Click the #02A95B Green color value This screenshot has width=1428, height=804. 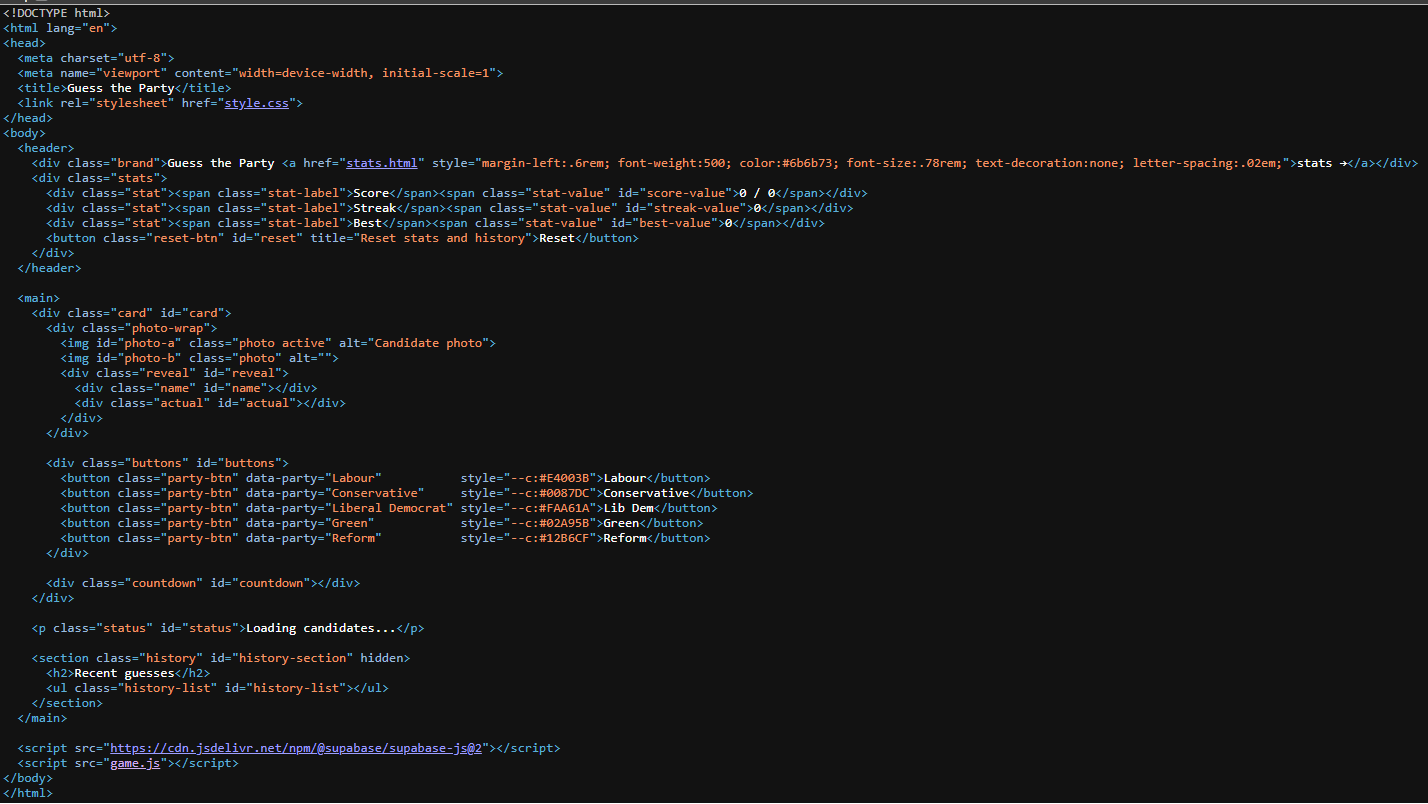565,523
